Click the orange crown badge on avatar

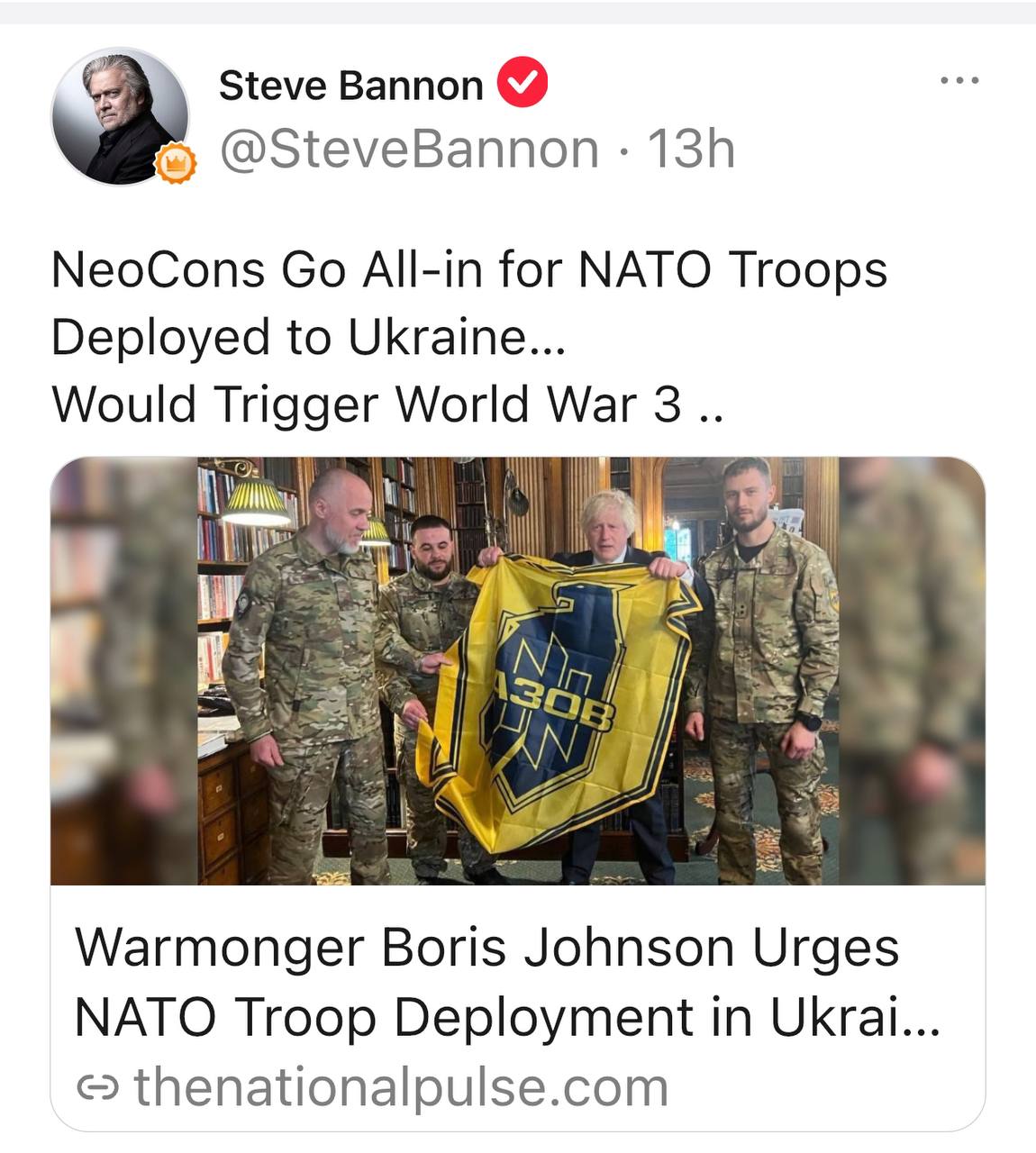tap(176, 165)
